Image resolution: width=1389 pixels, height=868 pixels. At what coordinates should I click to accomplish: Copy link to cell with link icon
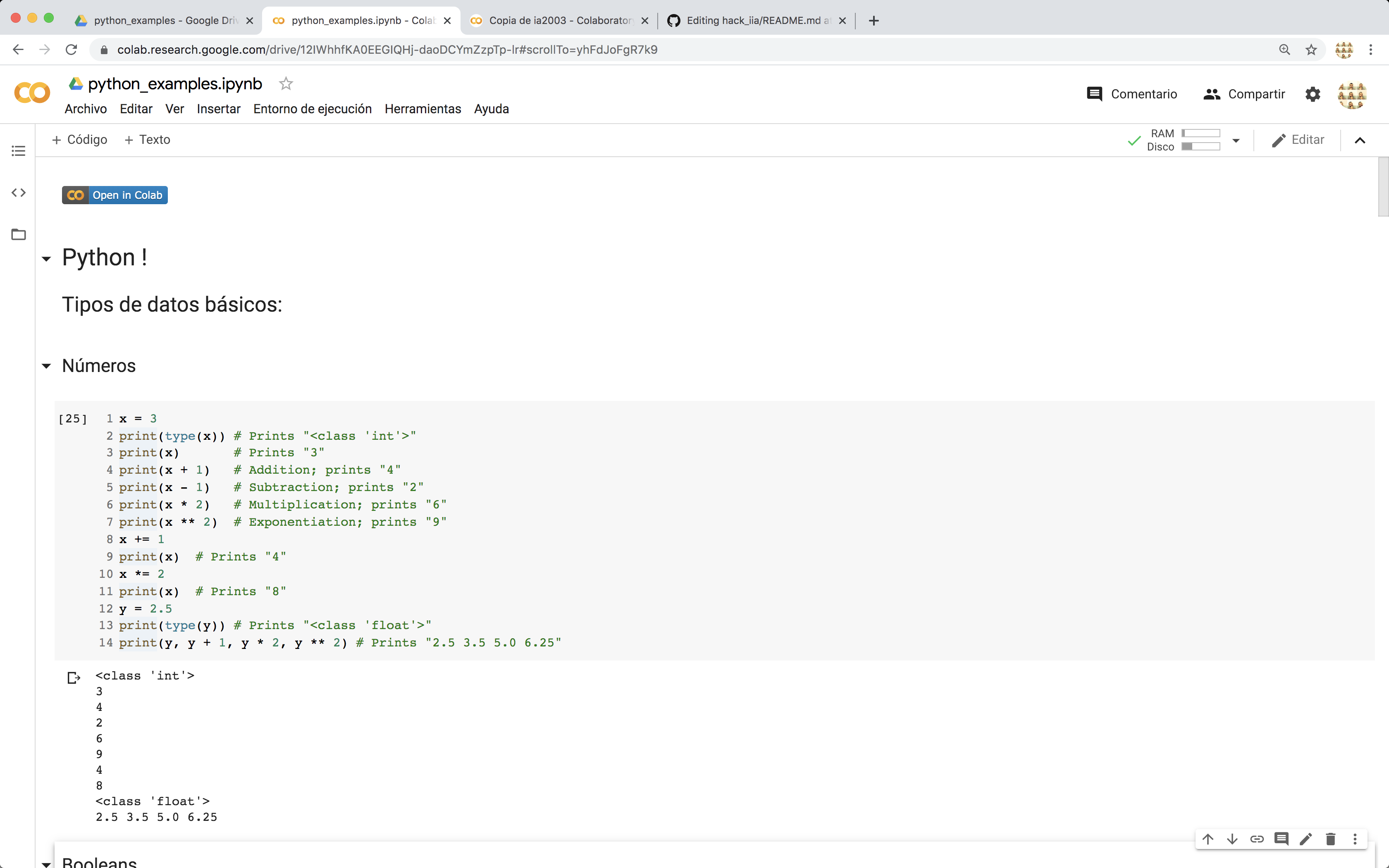point(1257,839)
